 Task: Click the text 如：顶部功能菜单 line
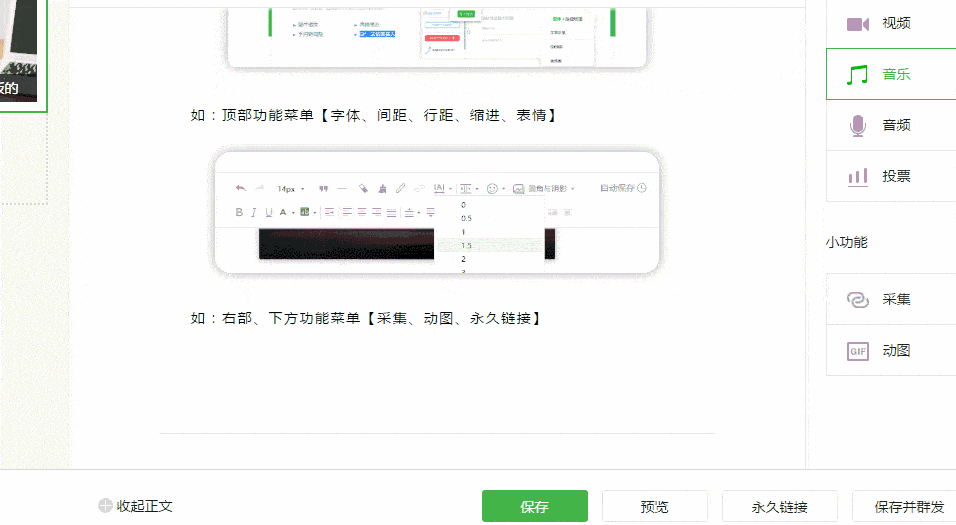(373, 115)
